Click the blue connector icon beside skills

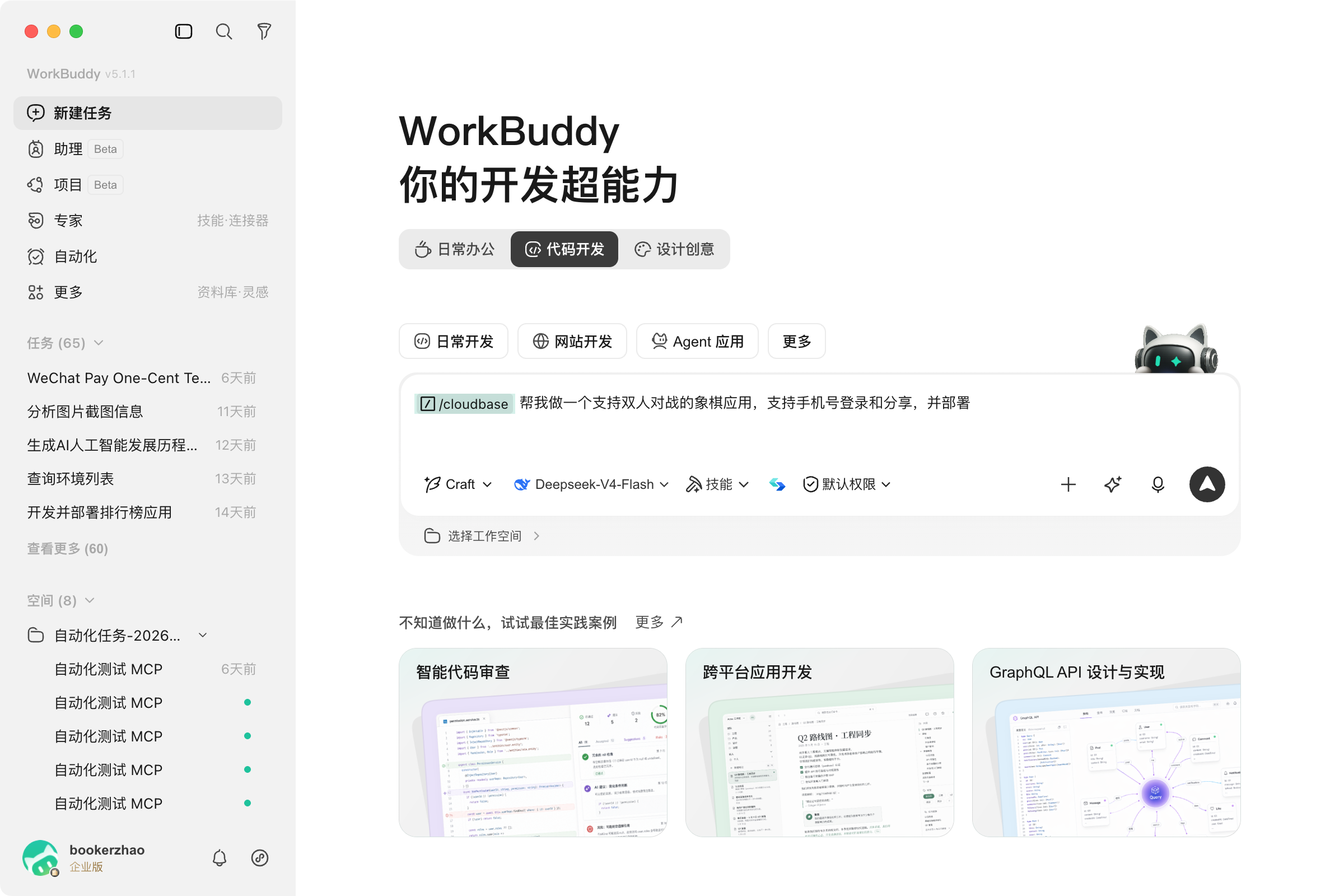click(777, 484)
